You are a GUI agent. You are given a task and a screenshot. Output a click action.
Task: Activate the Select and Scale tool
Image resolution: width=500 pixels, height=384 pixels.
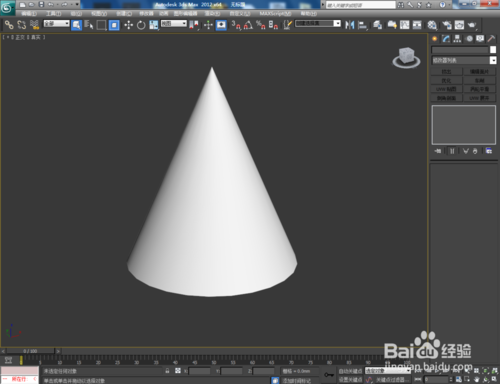(154, 25)
